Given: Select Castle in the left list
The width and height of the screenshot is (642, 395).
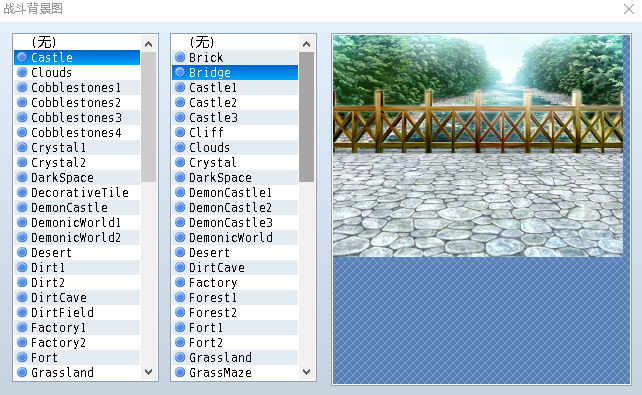Looking at the screenshot, I should 77,57.
